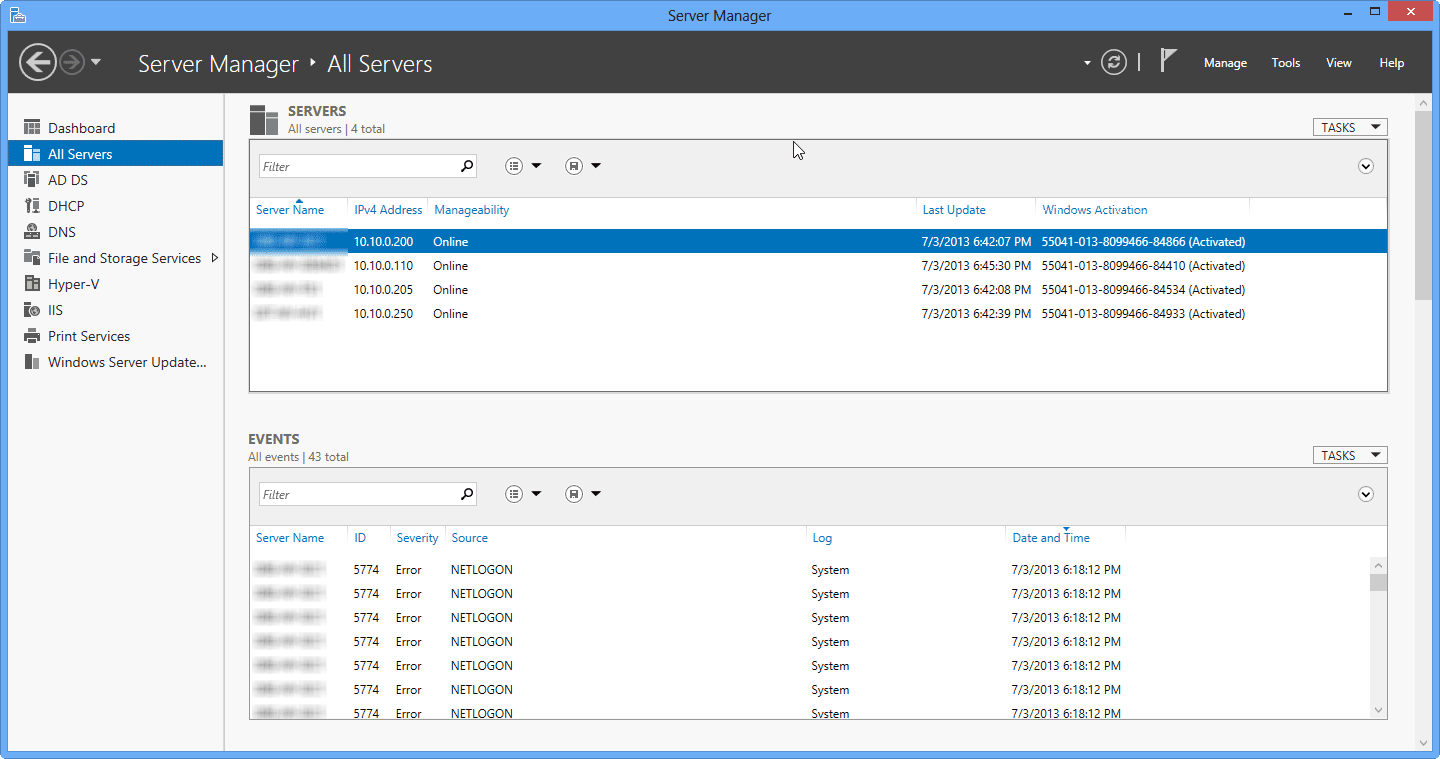Open the IIS role page
The height and width of the screenshot is (759, 1440).
116,310
